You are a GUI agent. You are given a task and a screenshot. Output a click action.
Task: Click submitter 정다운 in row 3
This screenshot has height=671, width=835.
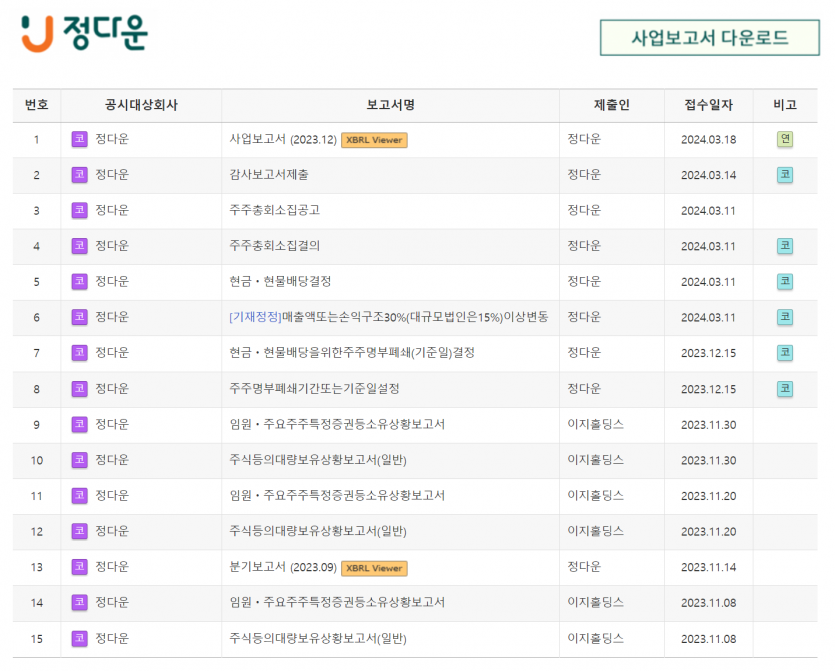[x=584, y=210]
